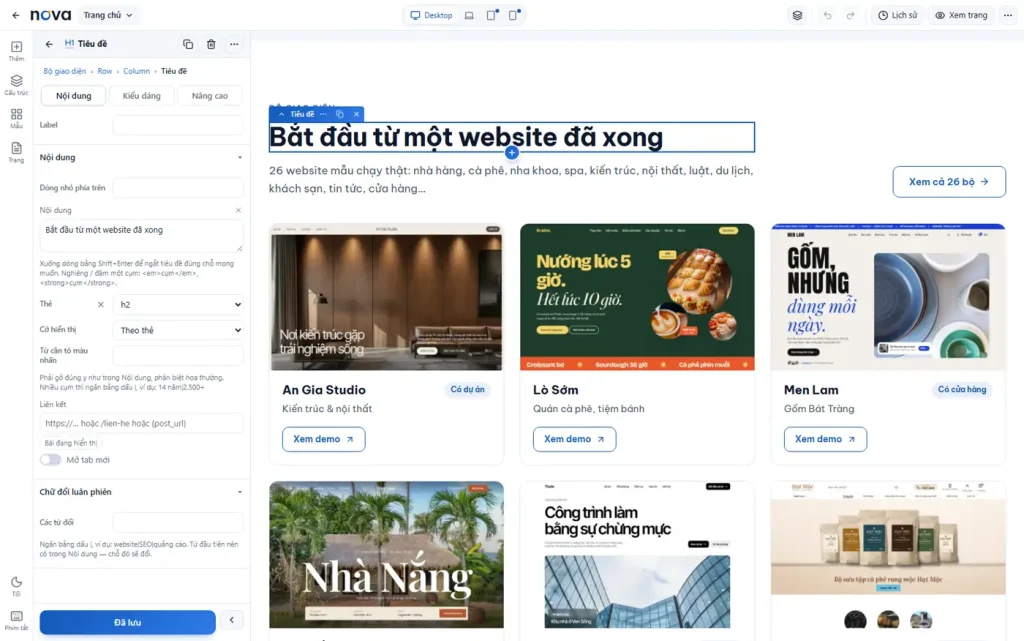Click the Bài đang hiển thị chip
The image size is (1024, 641).
[71, 443]
